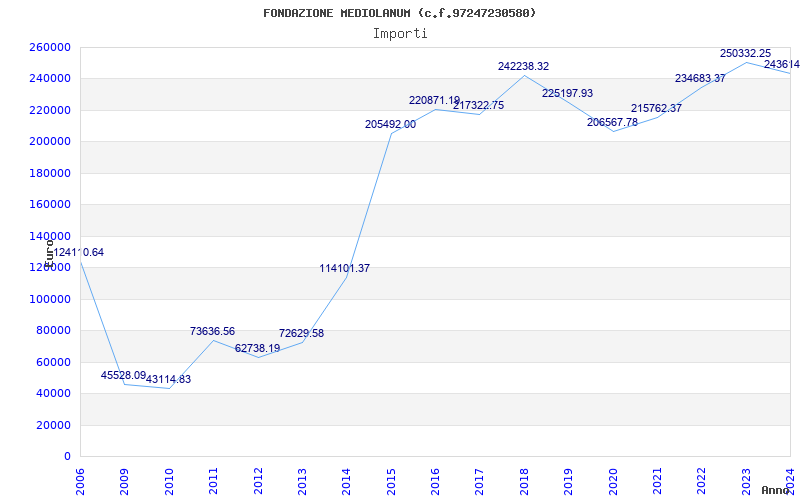Click the data label 124110.64
The image size is (800, 500).
[x=79, y=253]
